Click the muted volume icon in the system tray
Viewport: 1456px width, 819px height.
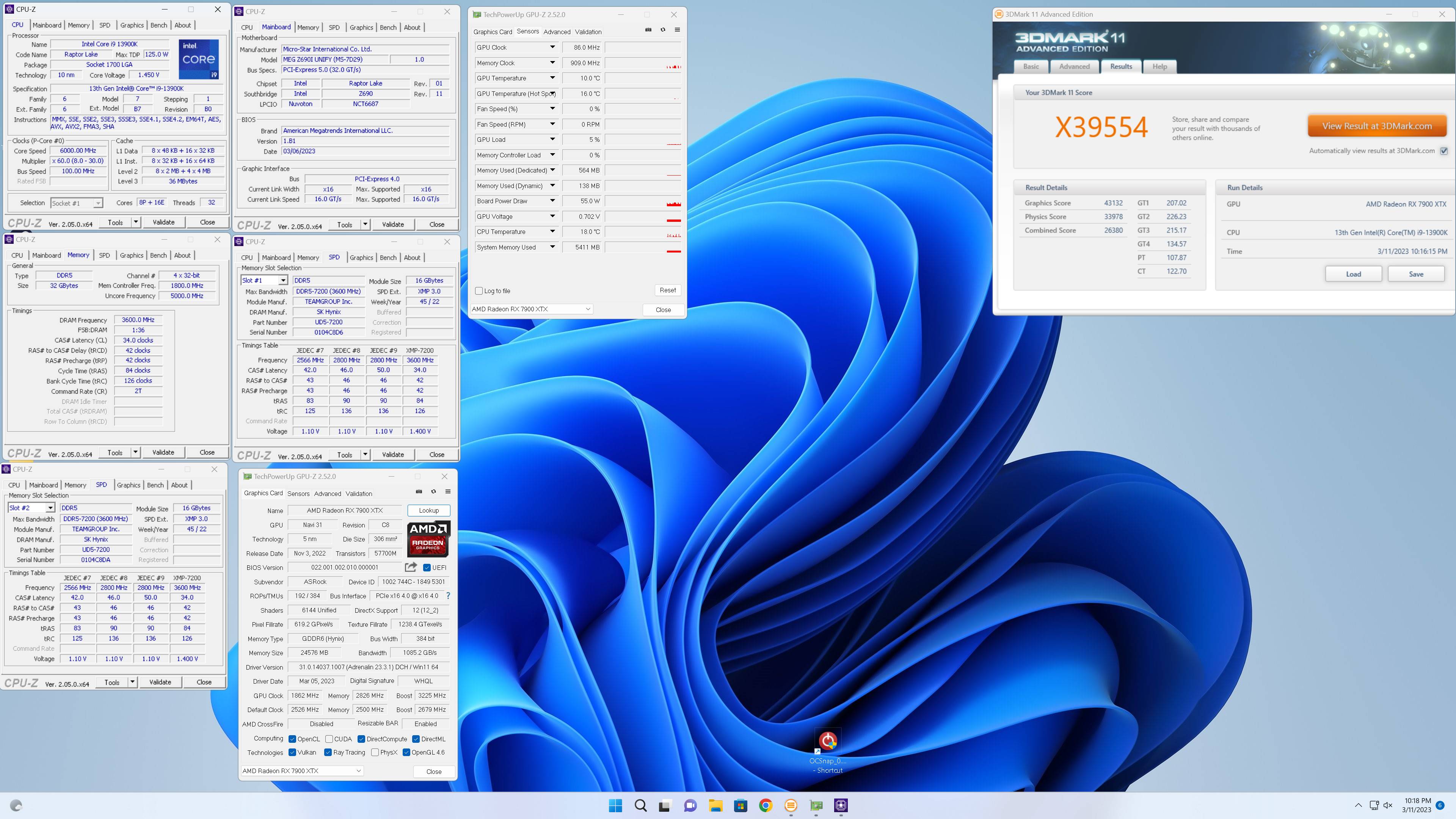(x=1388, y=805)
